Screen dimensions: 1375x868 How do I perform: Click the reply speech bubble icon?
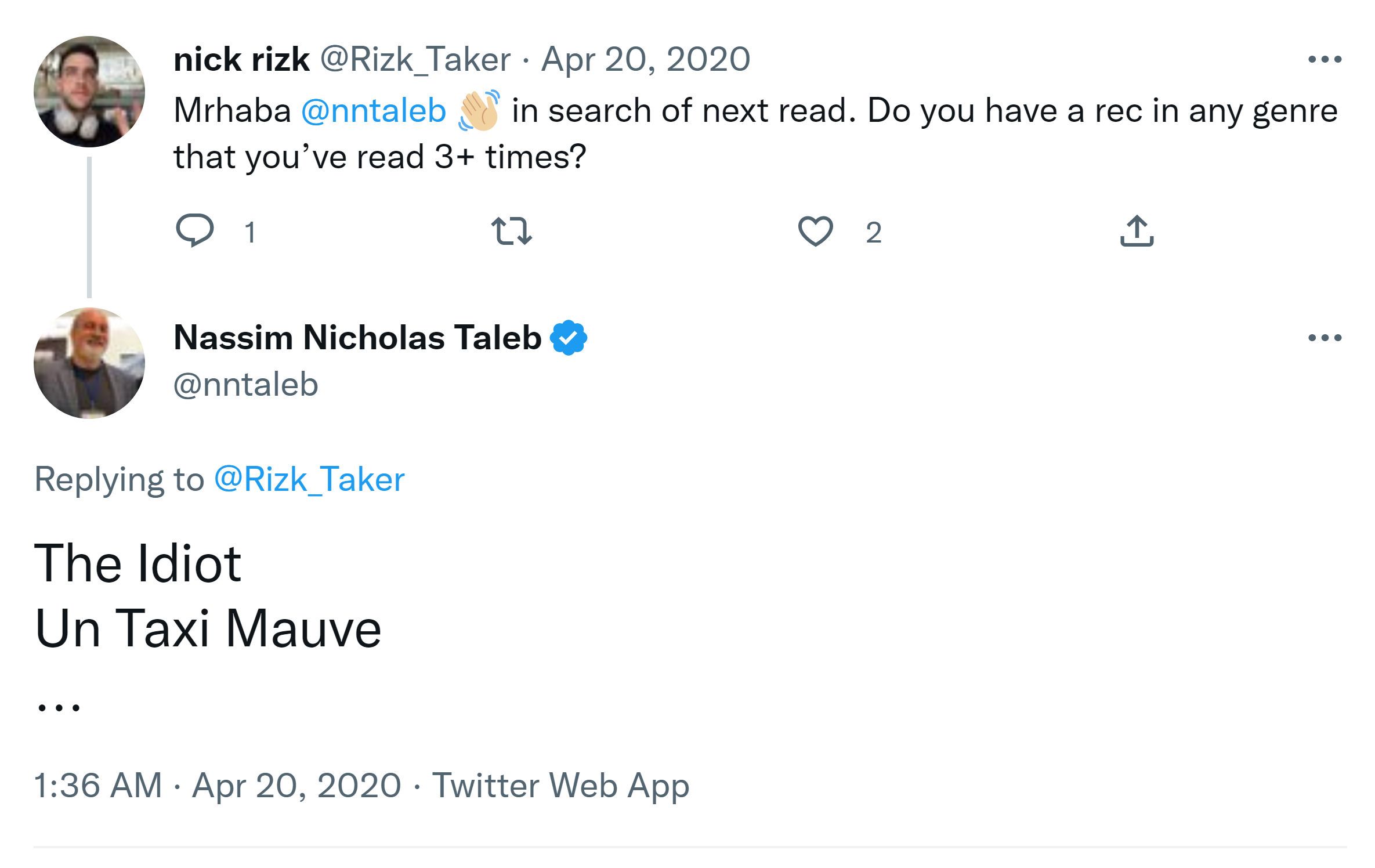pos(195,230)
